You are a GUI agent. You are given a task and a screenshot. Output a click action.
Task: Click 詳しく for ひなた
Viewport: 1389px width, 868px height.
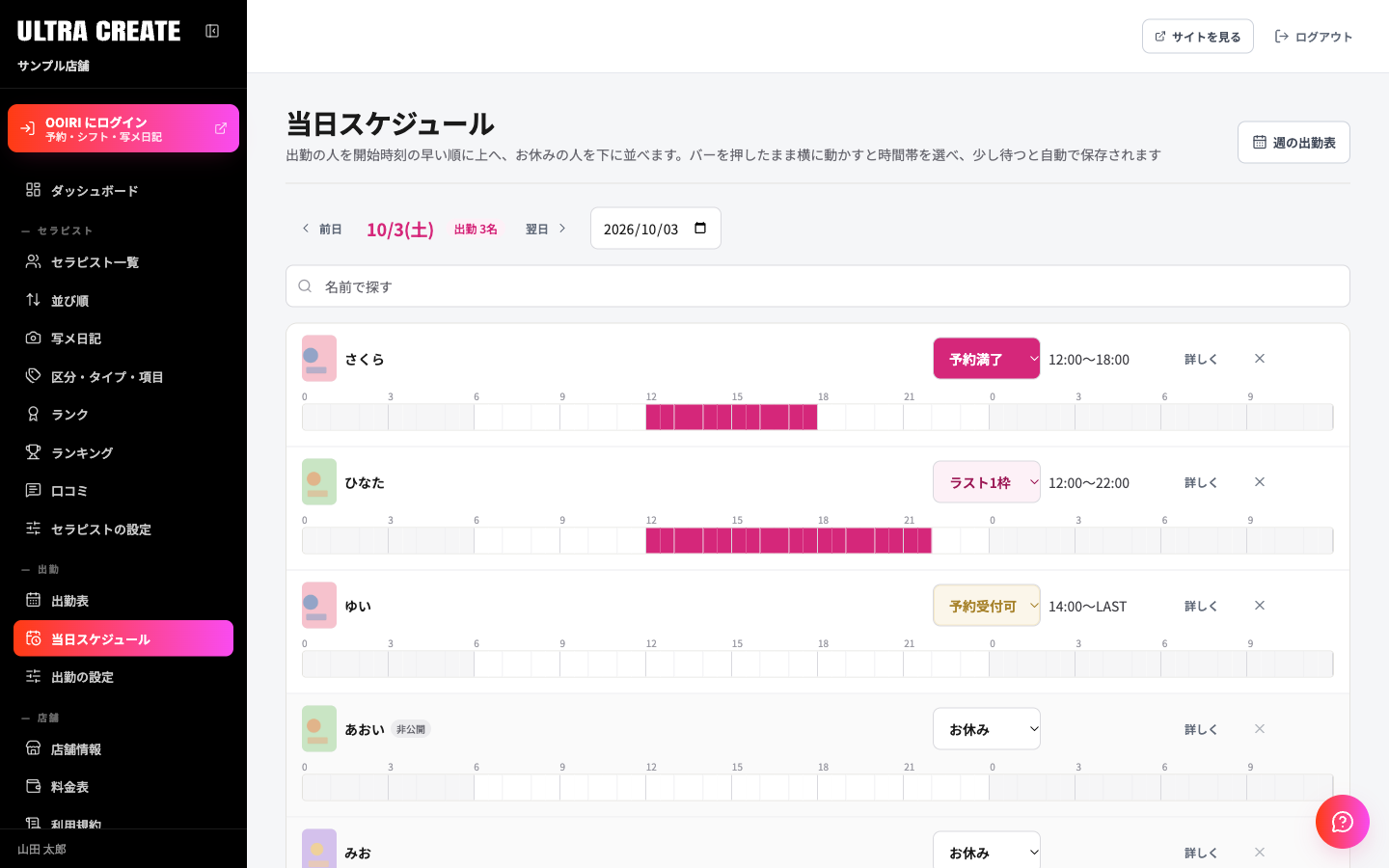click(x=1201, y=482)
